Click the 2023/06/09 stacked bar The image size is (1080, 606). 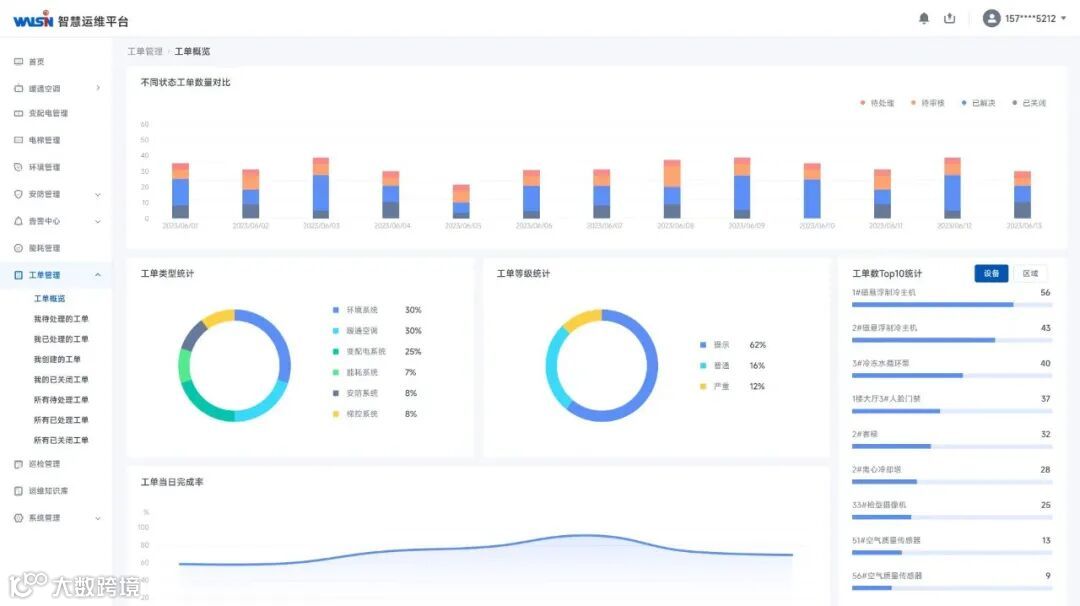[x=742, y=188]
